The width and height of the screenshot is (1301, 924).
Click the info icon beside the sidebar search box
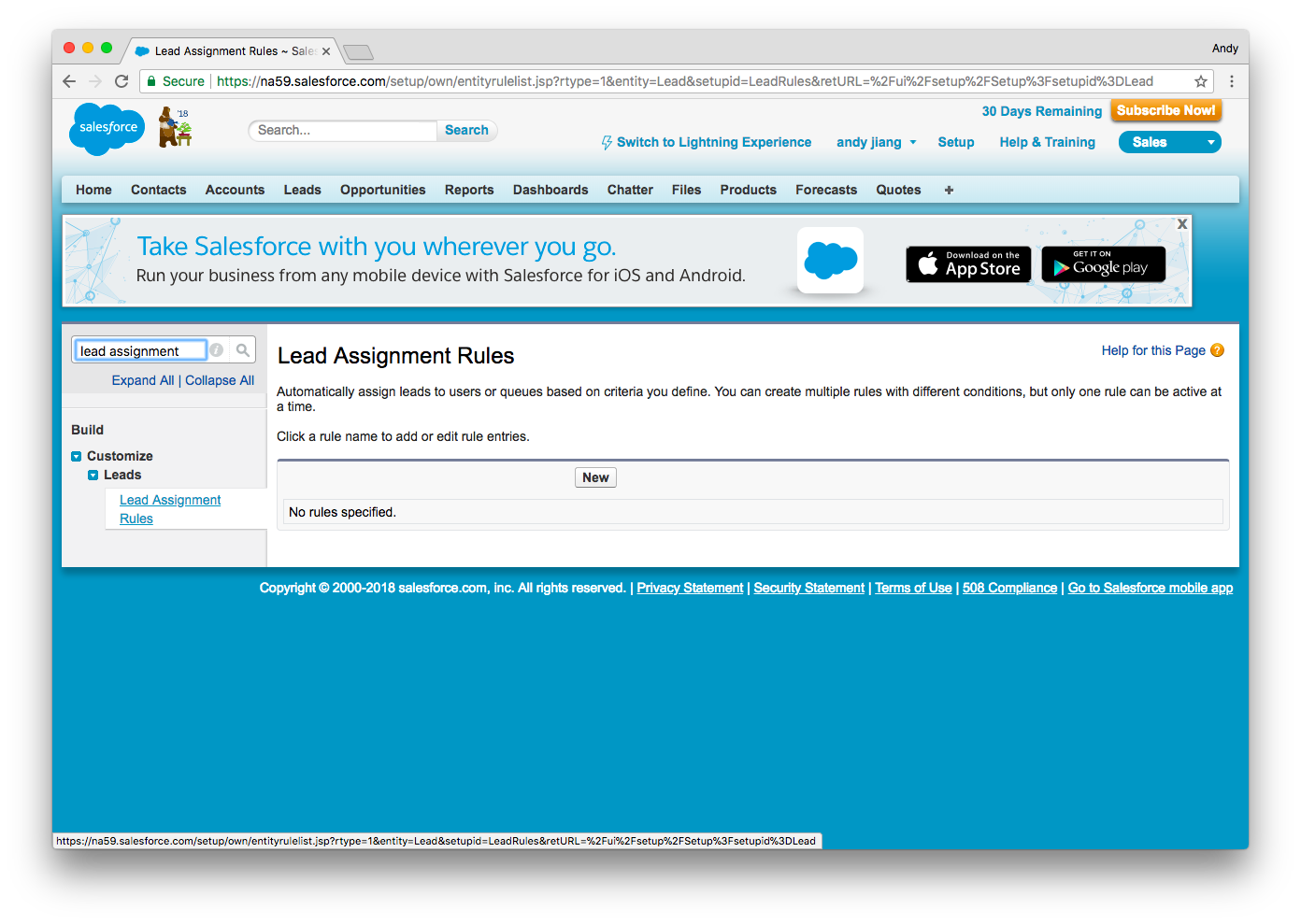click(216, 348)
